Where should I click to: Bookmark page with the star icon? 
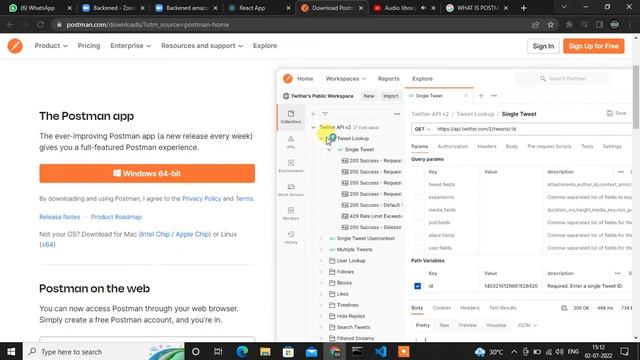(550, 24)
